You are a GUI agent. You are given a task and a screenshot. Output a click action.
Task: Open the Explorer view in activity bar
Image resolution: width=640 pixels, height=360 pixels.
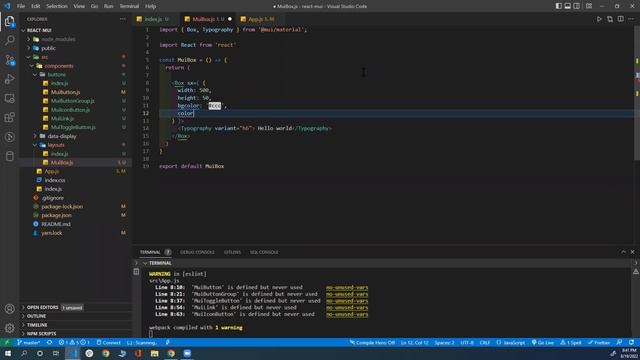pyautogui.click(x=9, y=21)
